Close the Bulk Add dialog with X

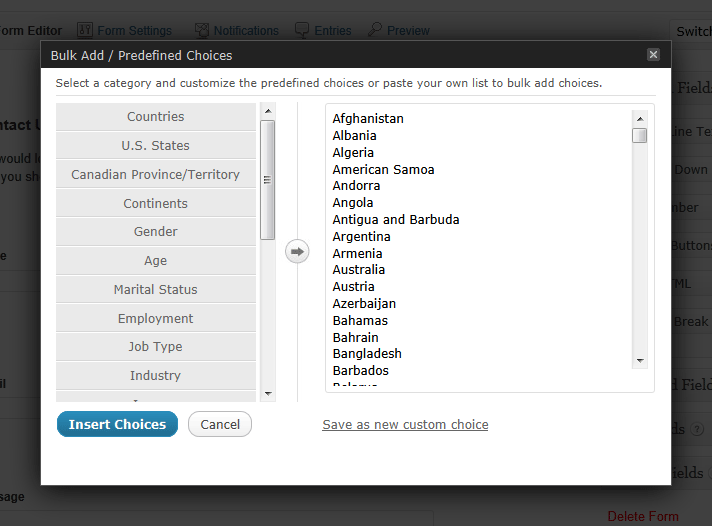(x=653, y=55)
